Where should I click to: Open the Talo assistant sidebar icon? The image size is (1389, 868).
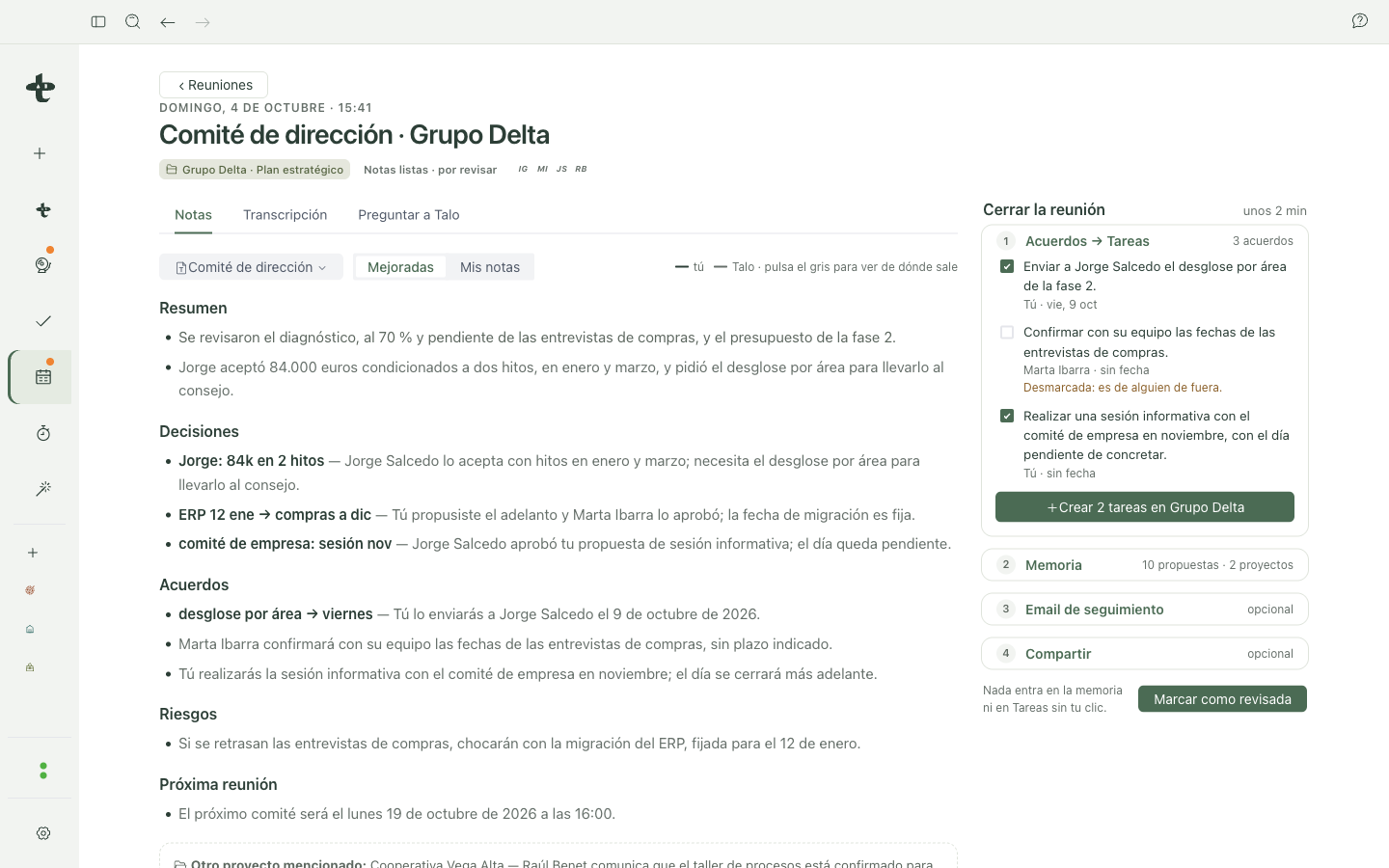42,209
